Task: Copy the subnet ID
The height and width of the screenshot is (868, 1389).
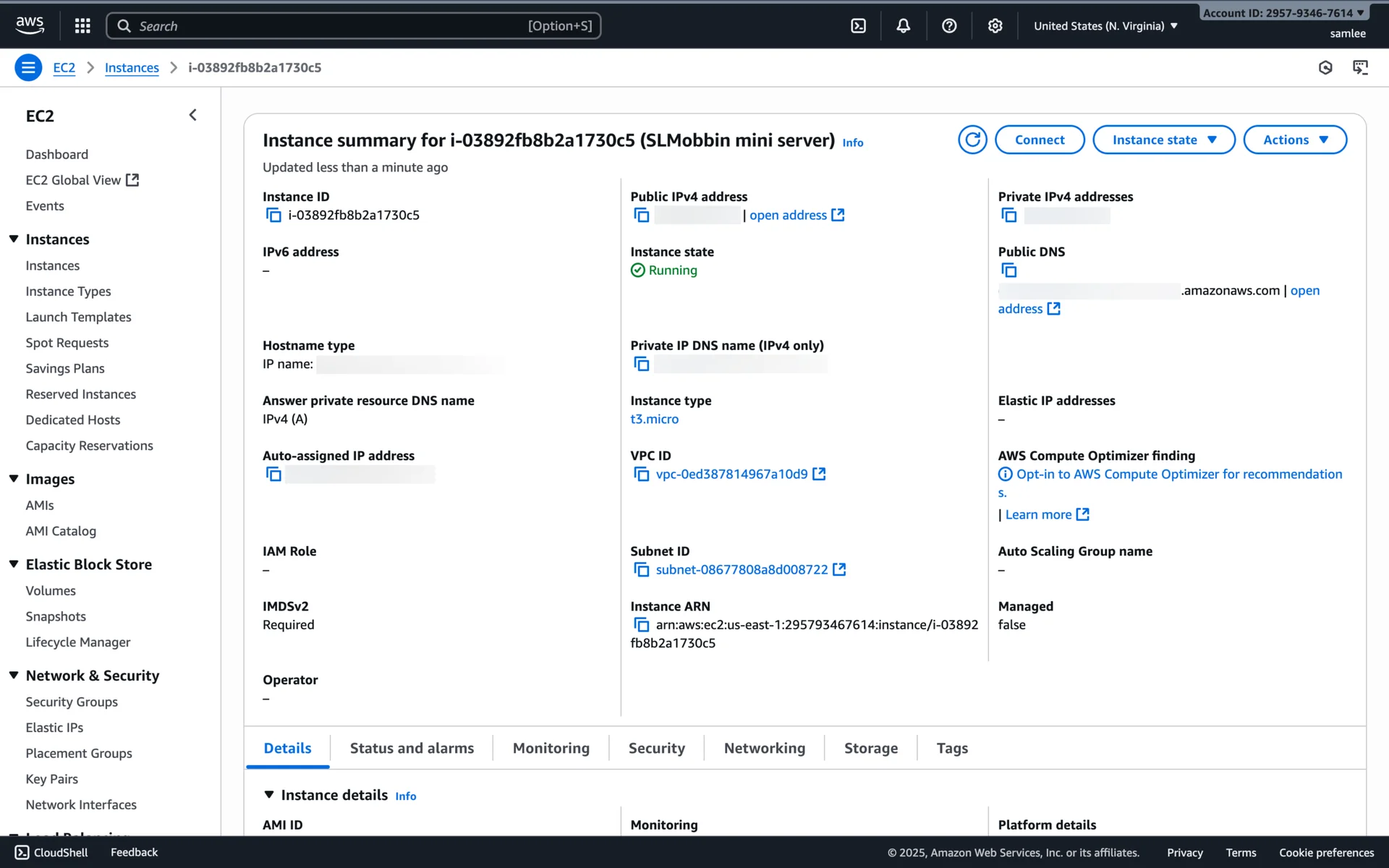Action: click(641, 569)
